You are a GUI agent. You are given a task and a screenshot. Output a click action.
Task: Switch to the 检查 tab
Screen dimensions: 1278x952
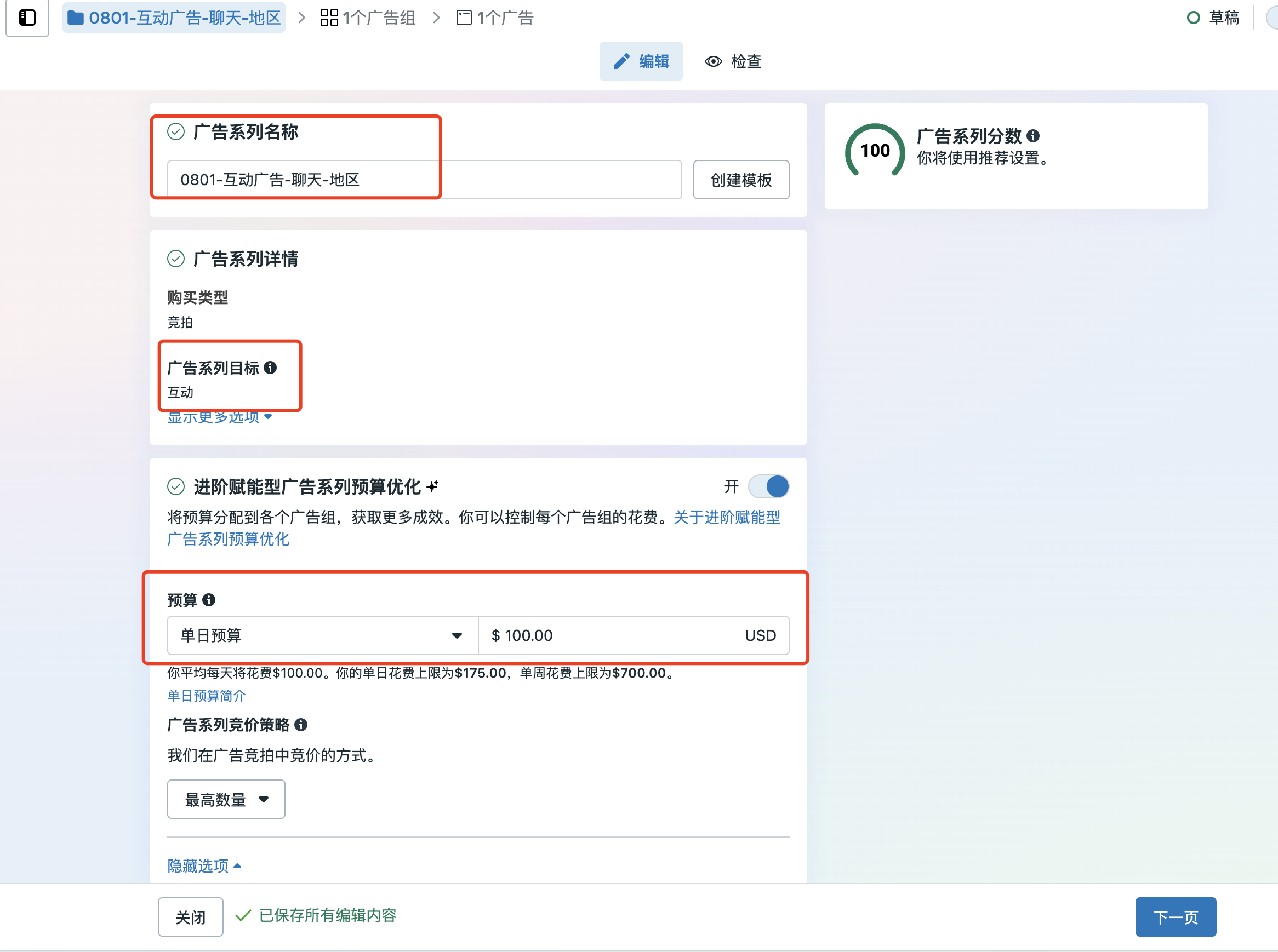[x=733, y=61]
